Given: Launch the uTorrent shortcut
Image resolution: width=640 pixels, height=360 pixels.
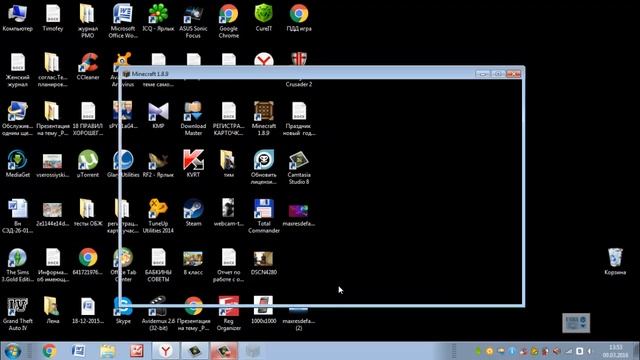Looking at the screenshot, I should tap(88, 164).
